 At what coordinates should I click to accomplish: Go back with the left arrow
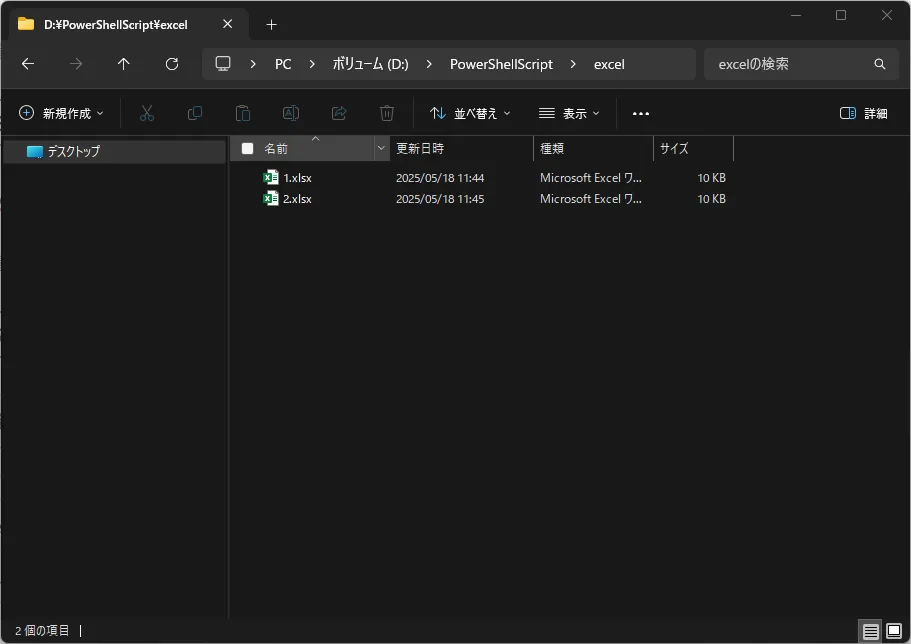coord(28,64)
